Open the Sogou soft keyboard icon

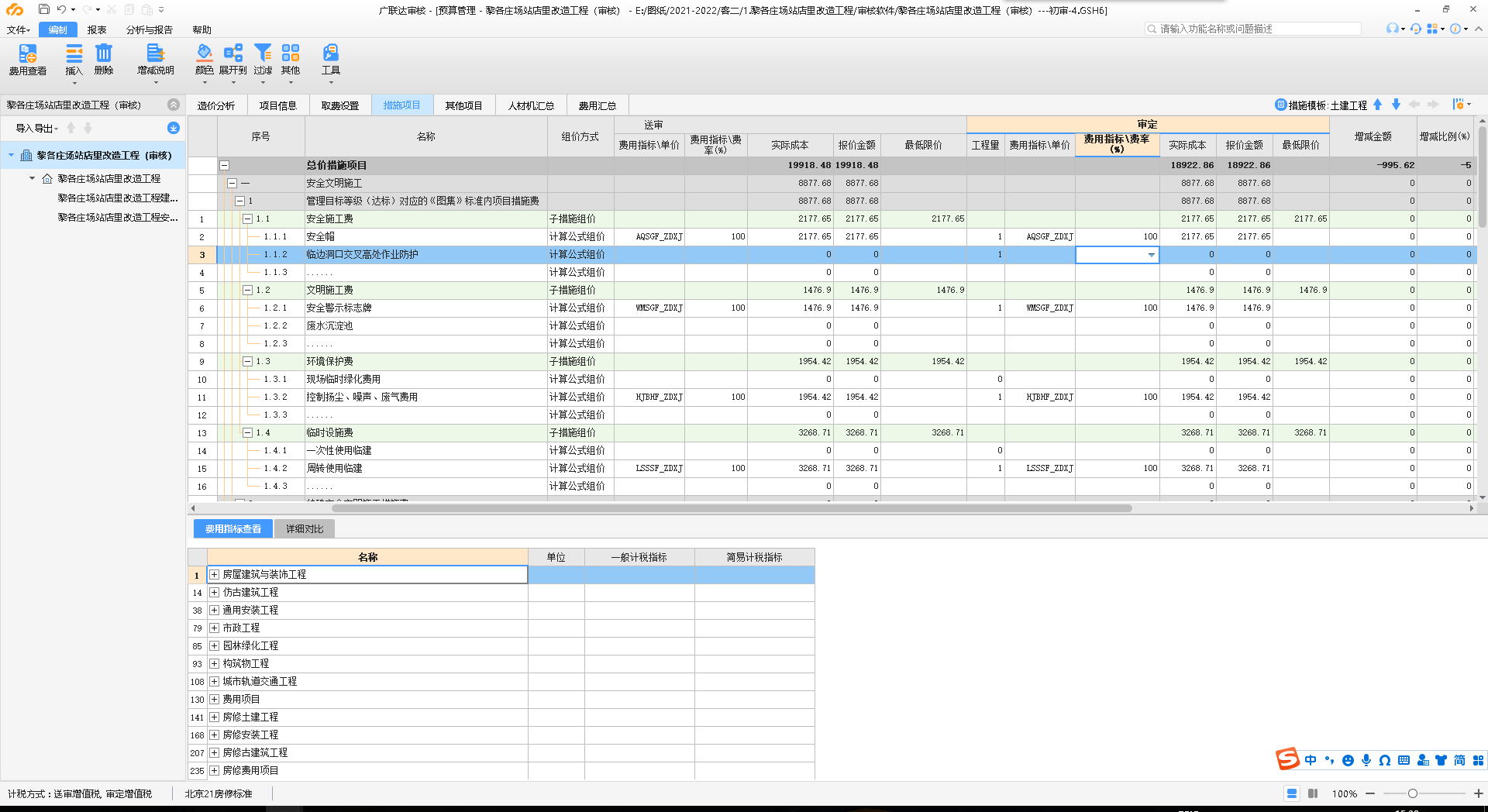point(1404,760)
